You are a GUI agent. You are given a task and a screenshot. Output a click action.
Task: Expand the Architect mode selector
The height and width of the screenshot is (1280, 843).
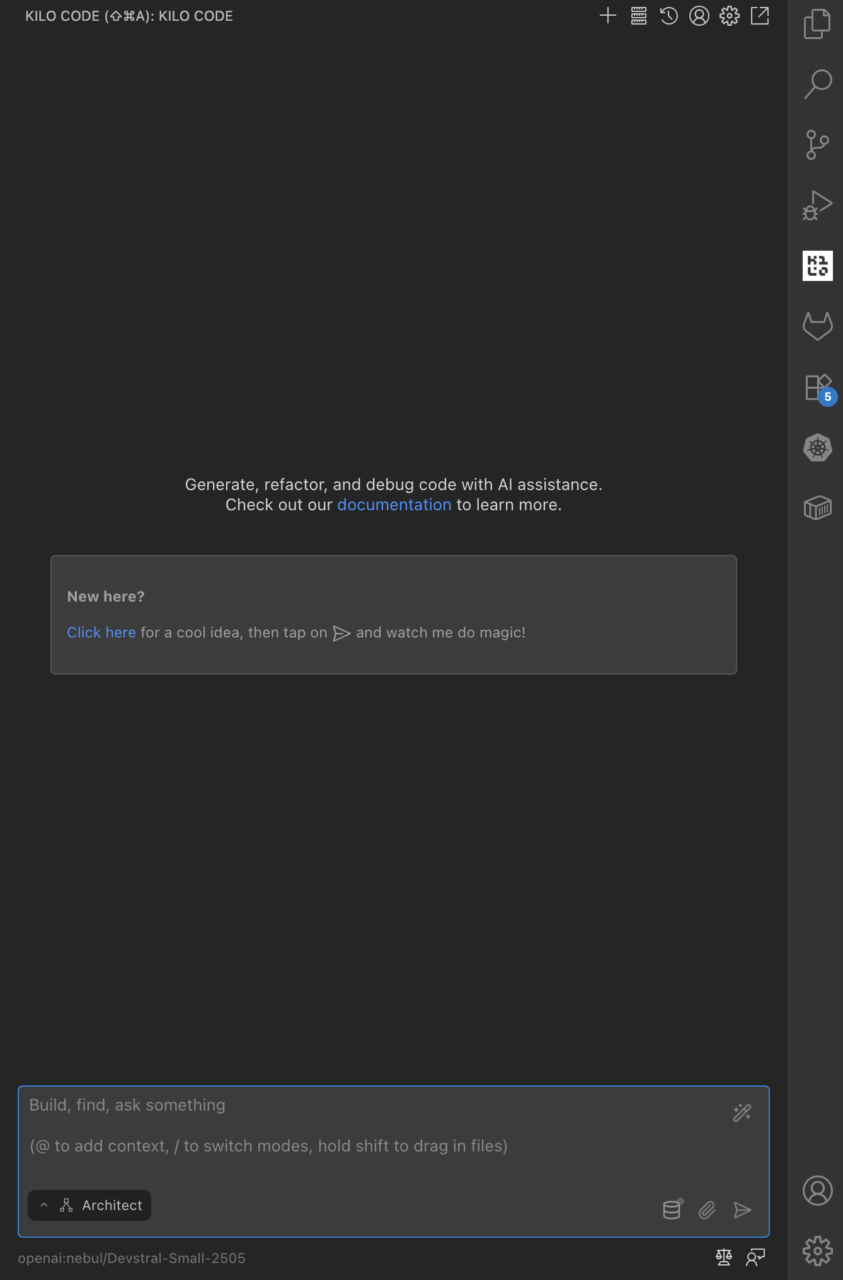coord(90,1205)
